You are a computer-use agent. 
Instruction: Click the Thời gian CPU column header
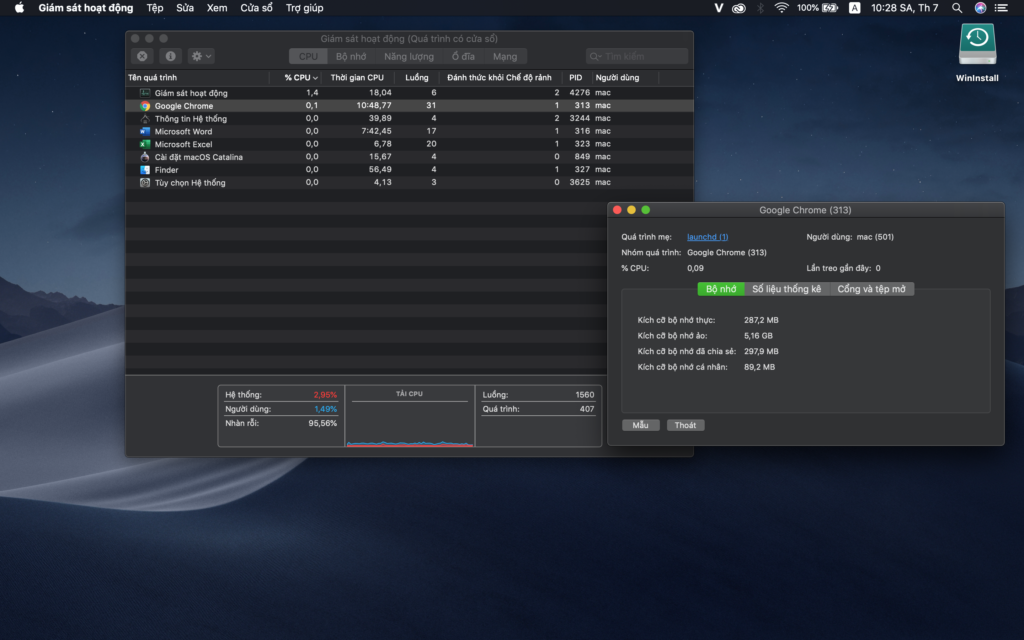pyautogui.click(x=357, y=78)
